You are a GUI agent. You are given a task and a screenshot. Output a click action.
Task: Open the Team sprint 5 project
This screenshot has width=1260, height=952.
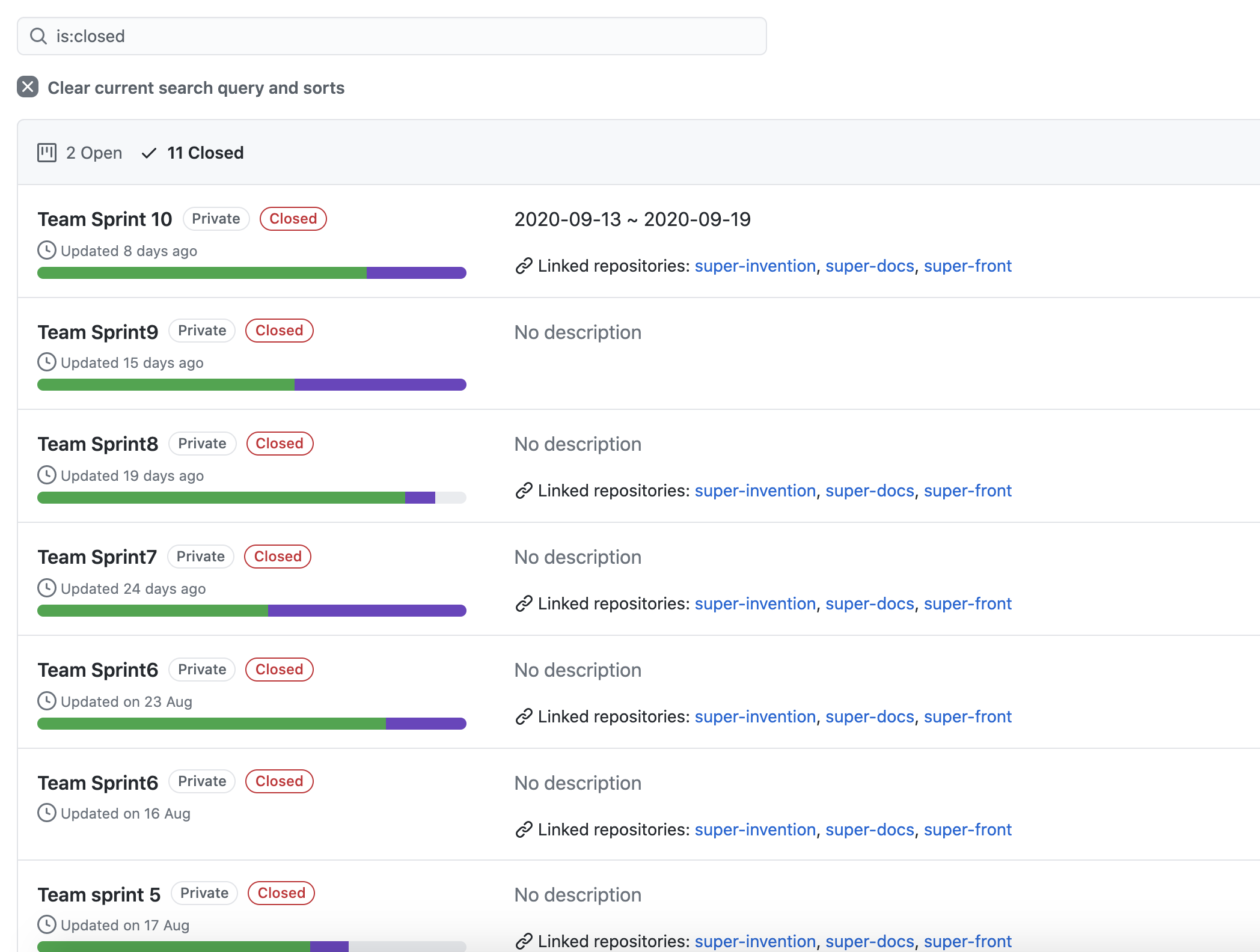[99, 894]
